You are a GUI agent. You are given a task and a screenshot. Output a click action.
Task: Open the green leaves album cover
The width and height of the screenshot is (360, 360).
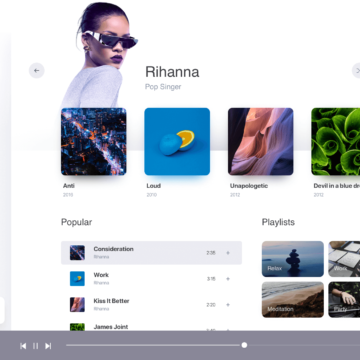(336, 142)
